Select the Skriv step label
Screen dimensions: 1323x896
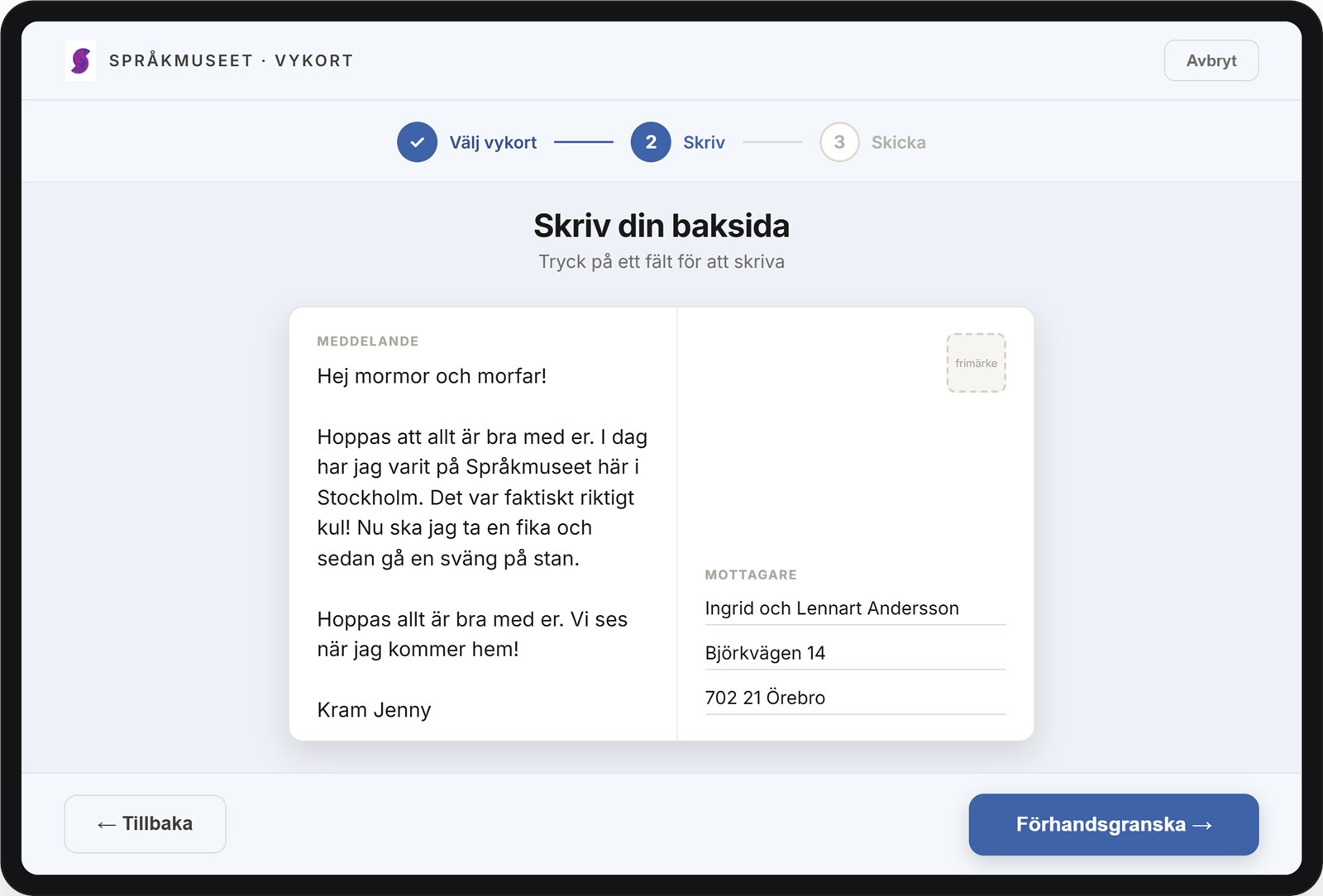(704, 142)
